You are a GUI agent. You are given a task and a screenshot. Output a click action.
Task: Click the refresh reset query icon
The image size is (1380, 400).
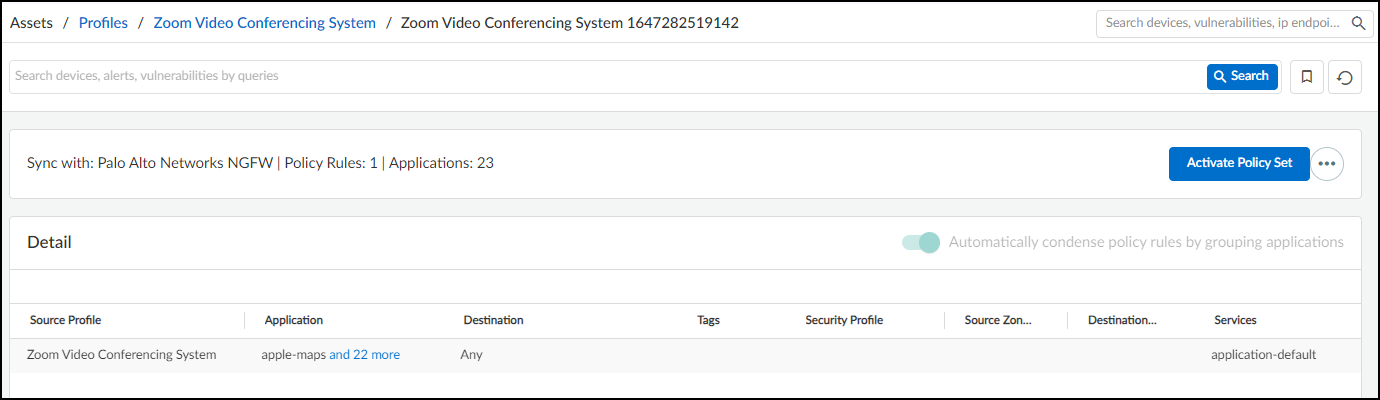tap(1345, 77)
